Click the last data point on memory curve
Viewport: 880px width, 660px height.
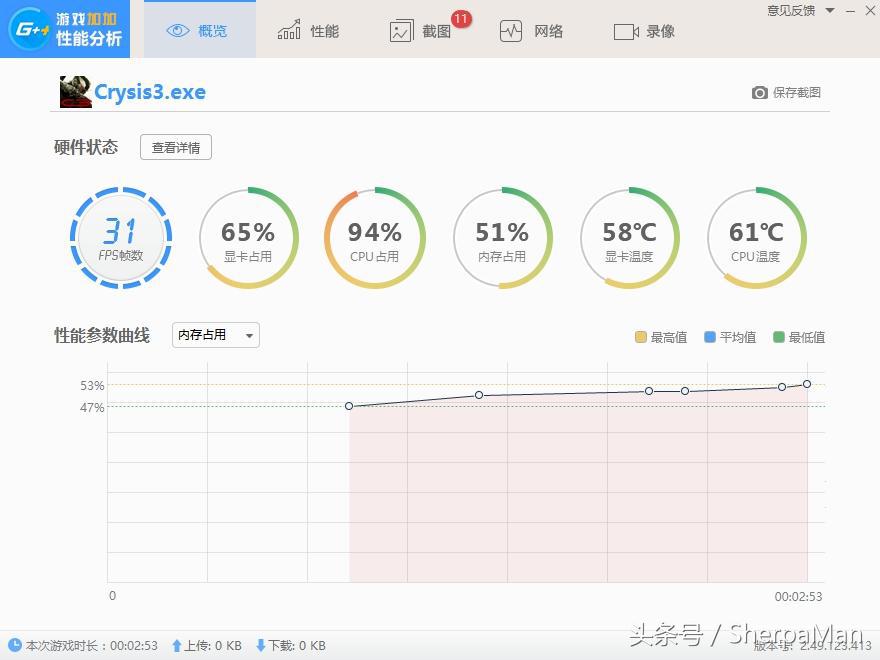(x=807, y=384)
